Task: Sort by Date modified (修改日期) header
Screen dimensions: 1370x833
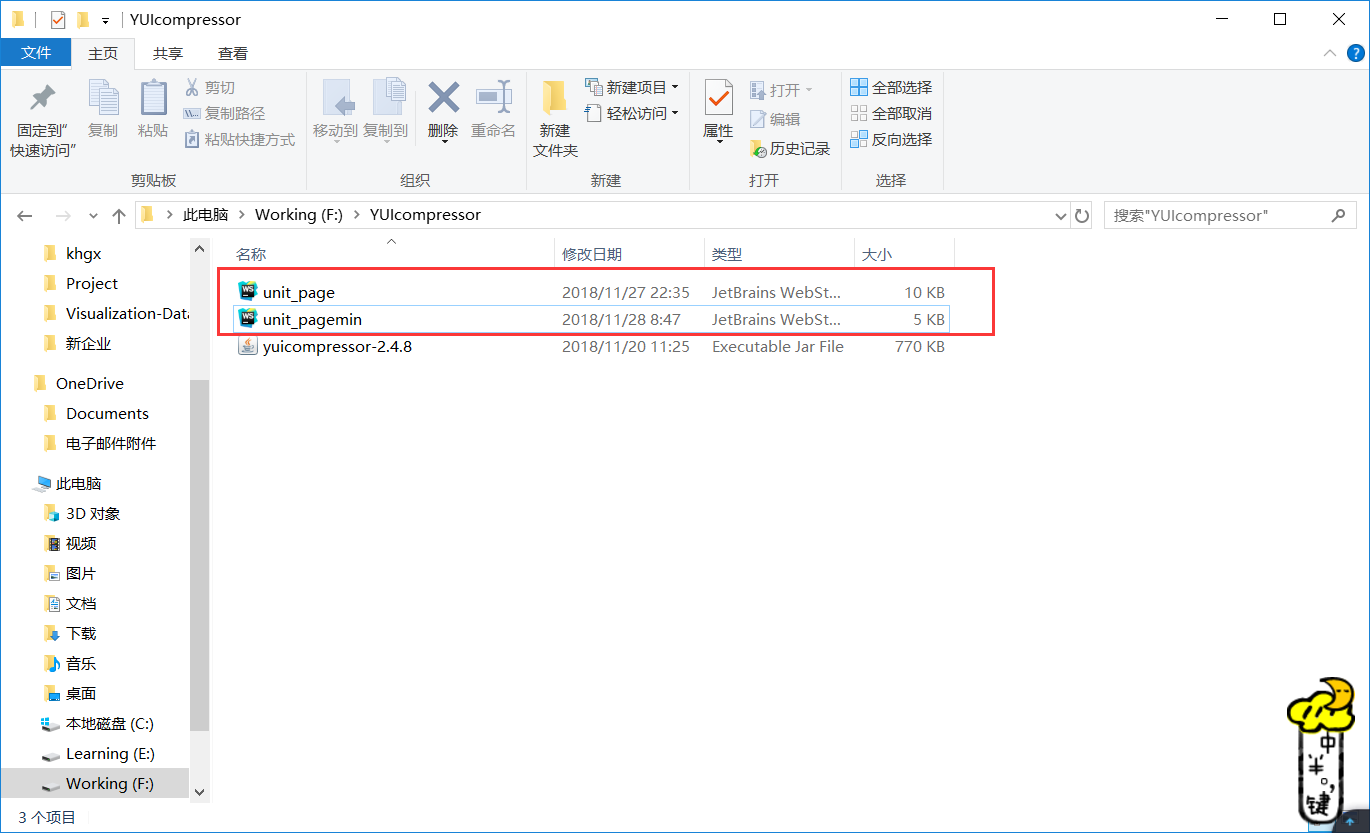Action: click(591, 255)
